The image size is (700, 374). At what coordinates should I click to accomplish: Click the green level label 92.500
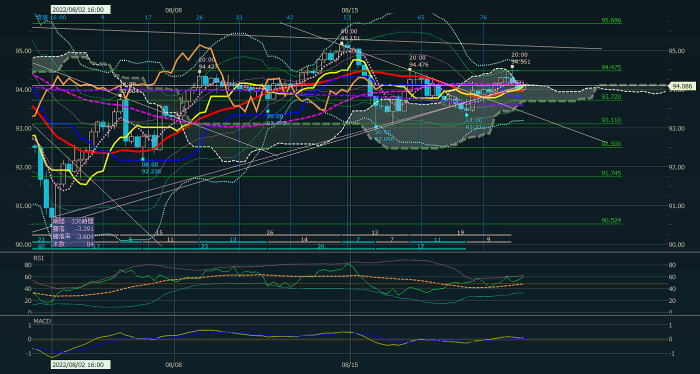[x=612, y=144]
